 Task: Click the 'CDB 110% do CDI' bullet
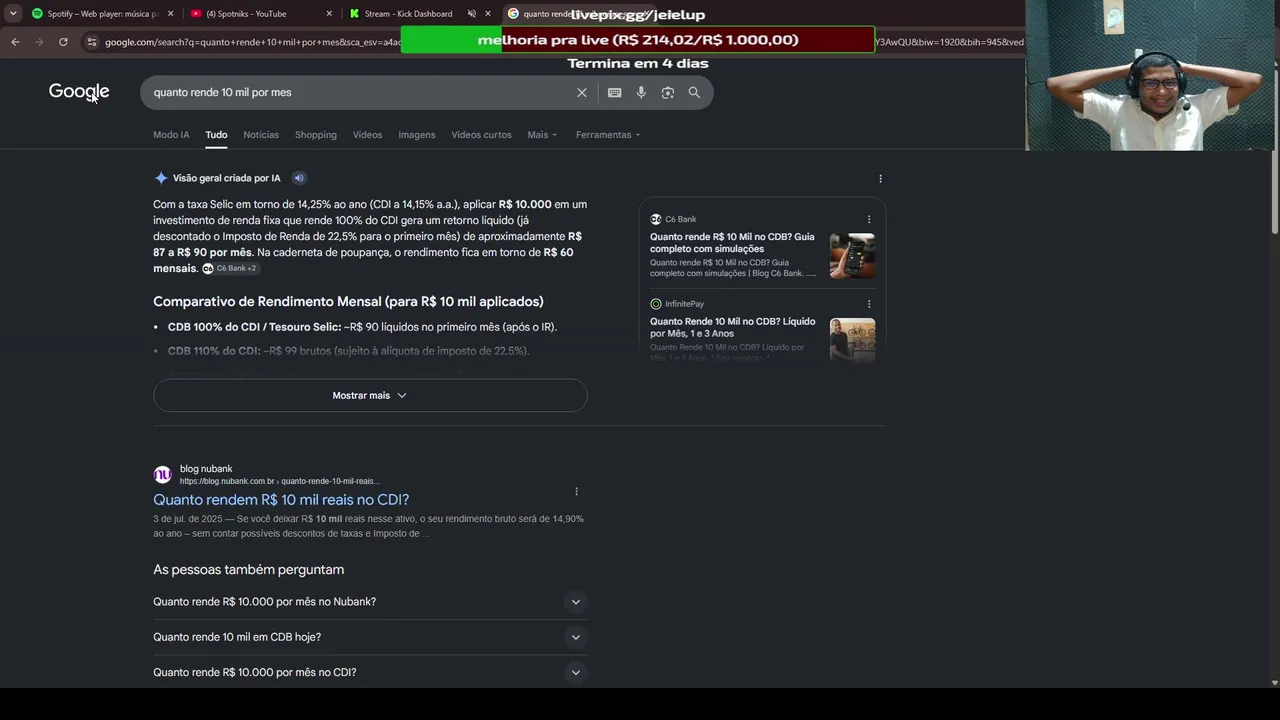(x=349, y=351)
